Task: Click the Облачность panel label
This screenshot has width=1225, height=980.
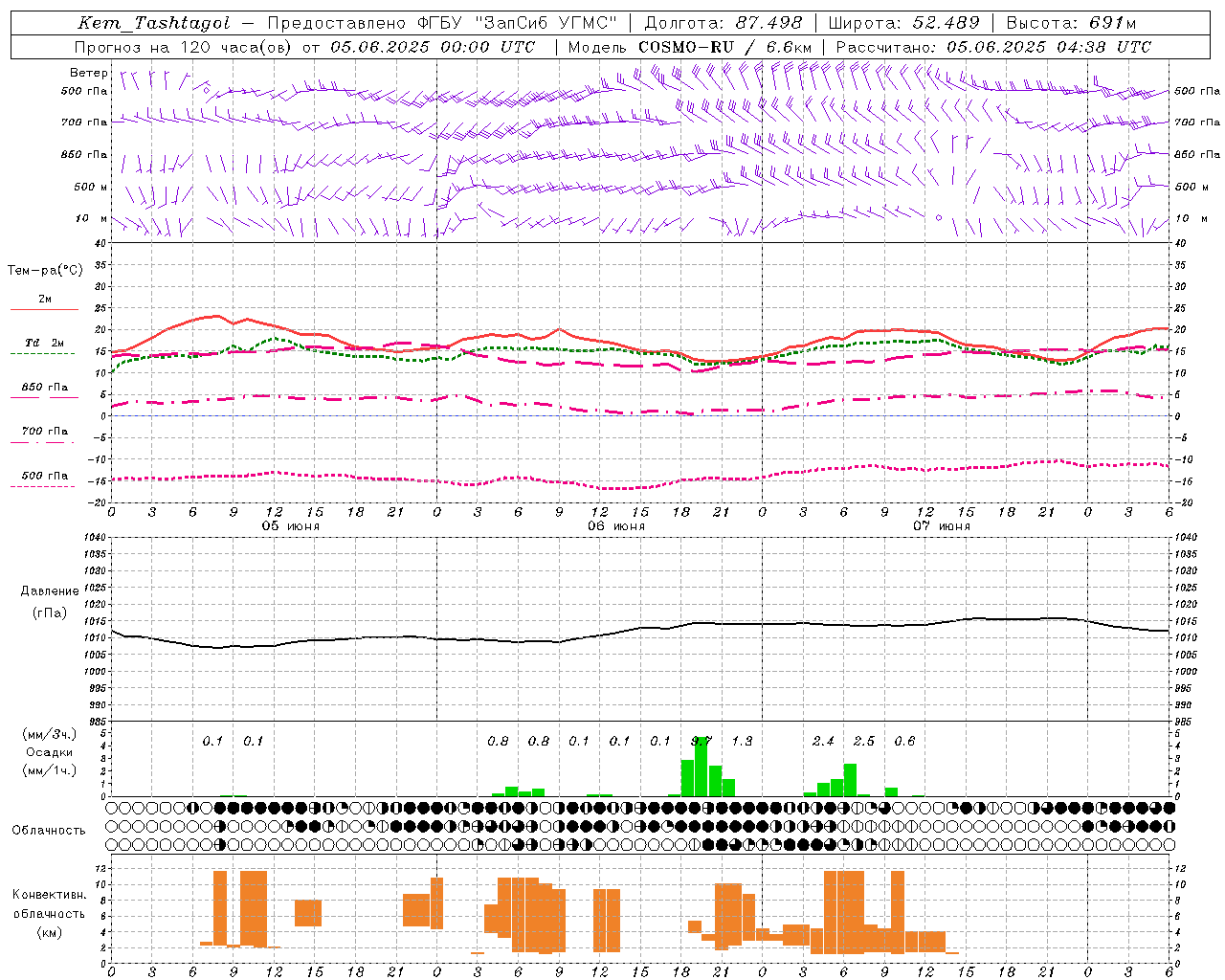Action: click(49, 831)
